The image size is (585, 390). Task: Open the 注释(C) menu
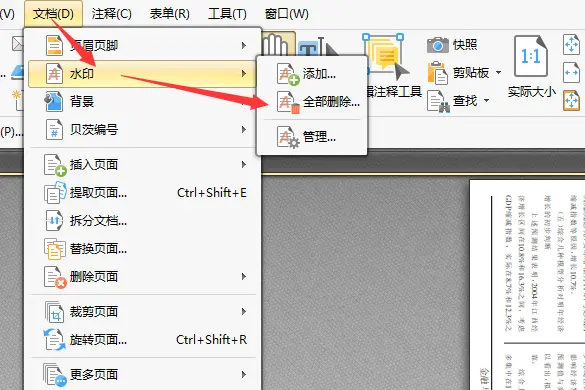[112, 14]
